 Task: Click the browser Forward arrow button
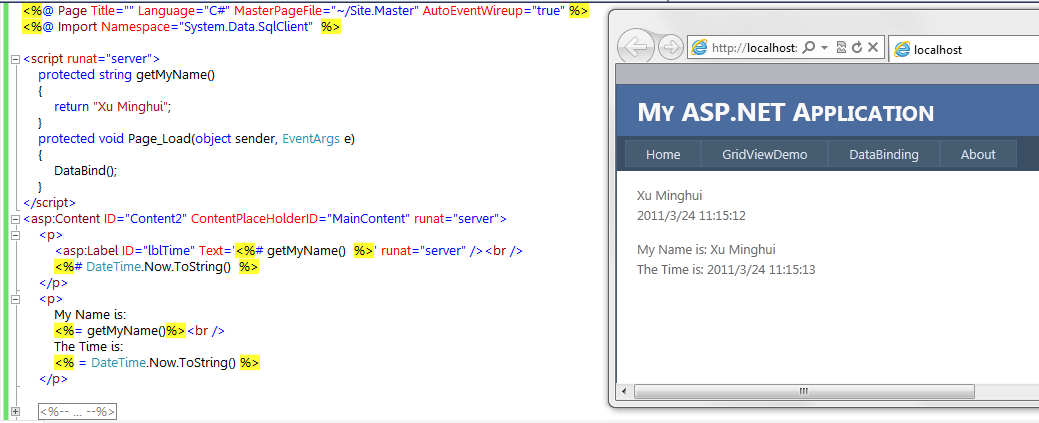[x=671, y=48]
